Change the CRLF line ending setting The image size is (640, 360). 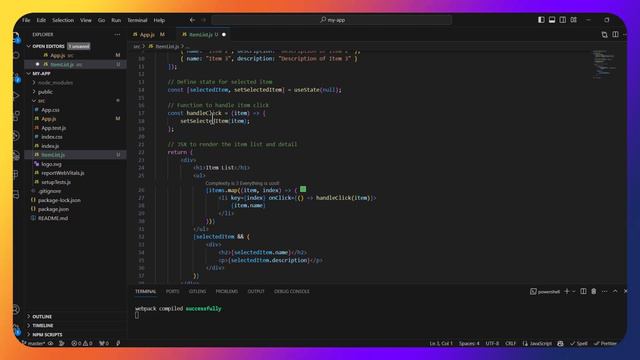pos(511,343)
